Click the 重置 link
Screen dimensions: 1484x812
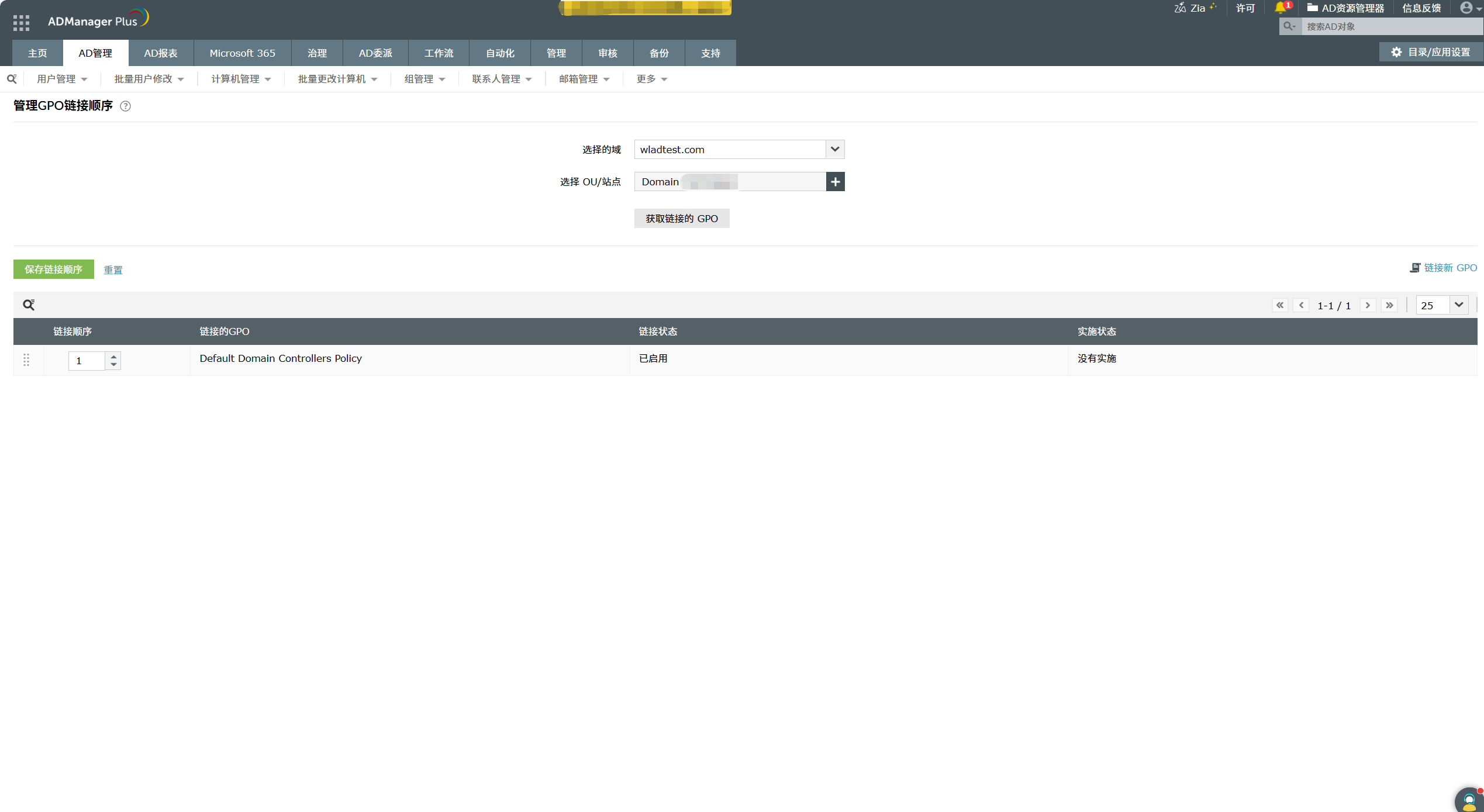[113, 270]
